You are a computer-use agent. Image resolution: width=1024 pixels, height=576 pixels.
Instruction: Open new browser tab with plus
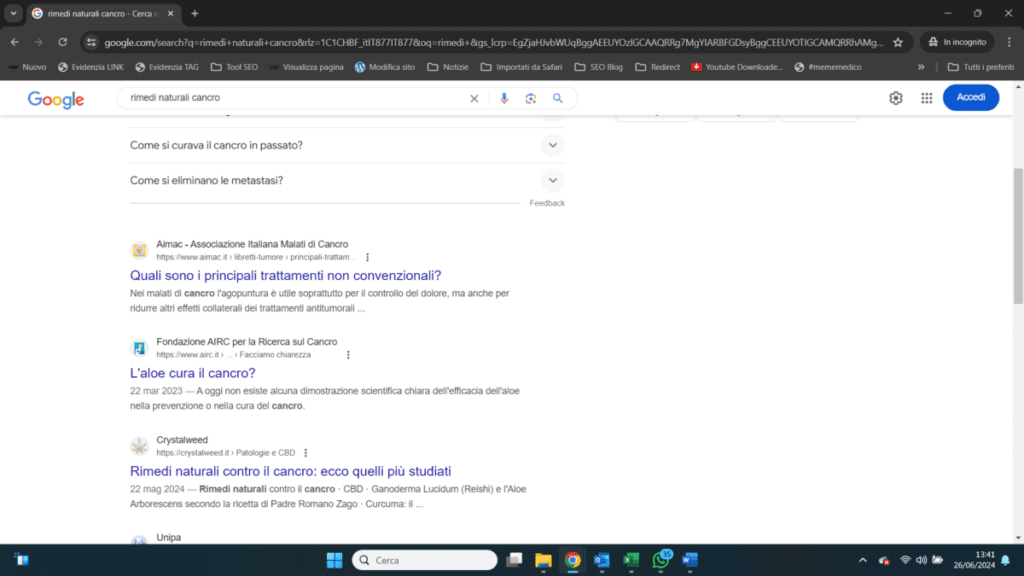click(195, 13)
